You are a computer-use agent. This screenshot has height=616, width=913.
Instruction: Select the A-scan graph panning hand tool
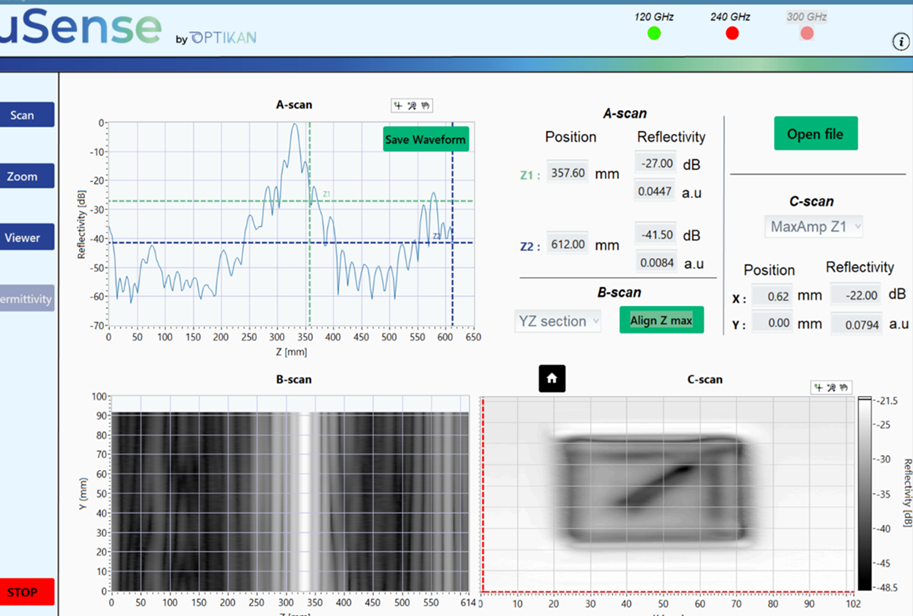click(426, 105)
